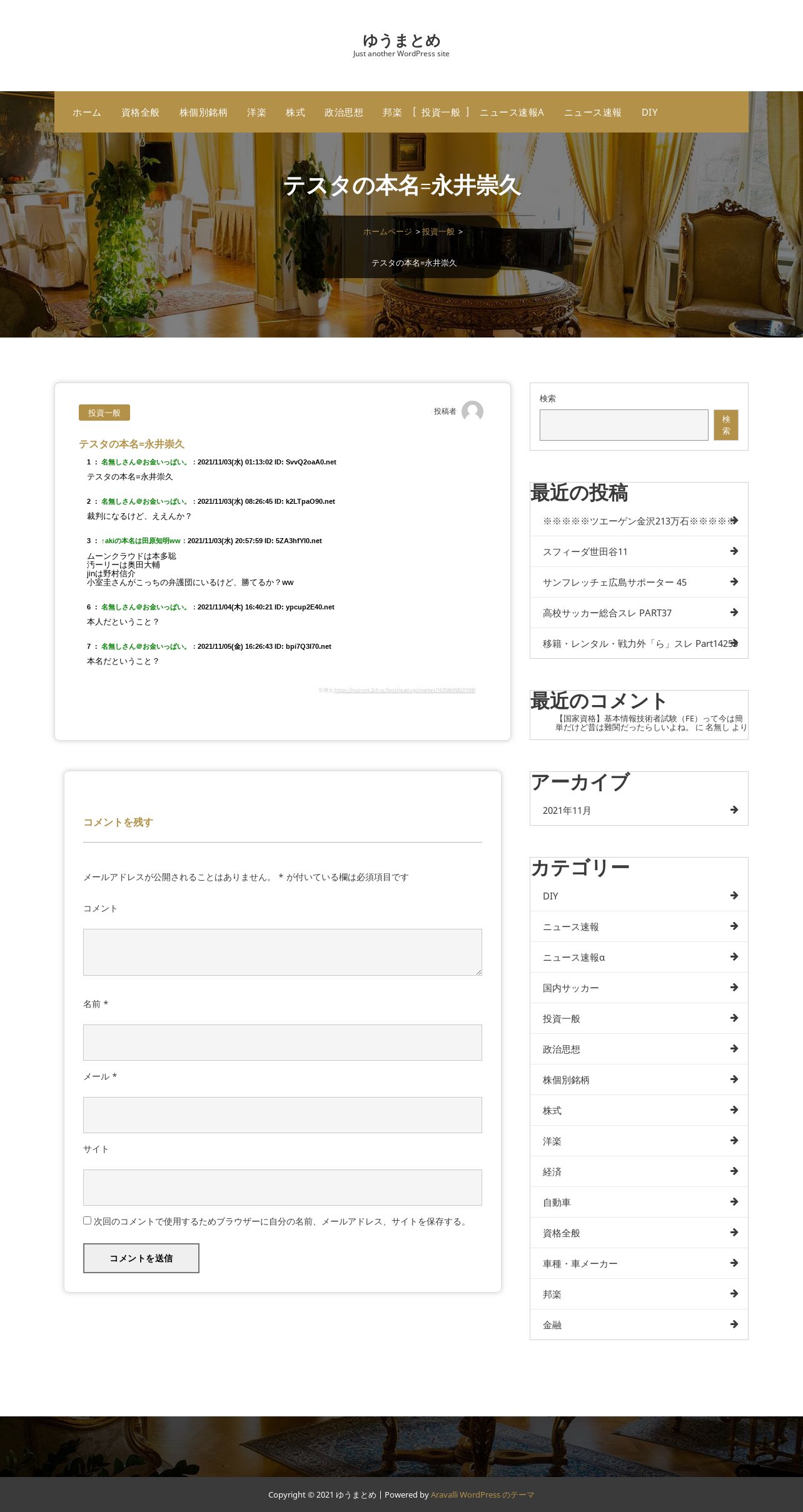Click 投資一般 in the breadcrumb
Viewport: 803px width, 1512px height.
tap(438, 232)
